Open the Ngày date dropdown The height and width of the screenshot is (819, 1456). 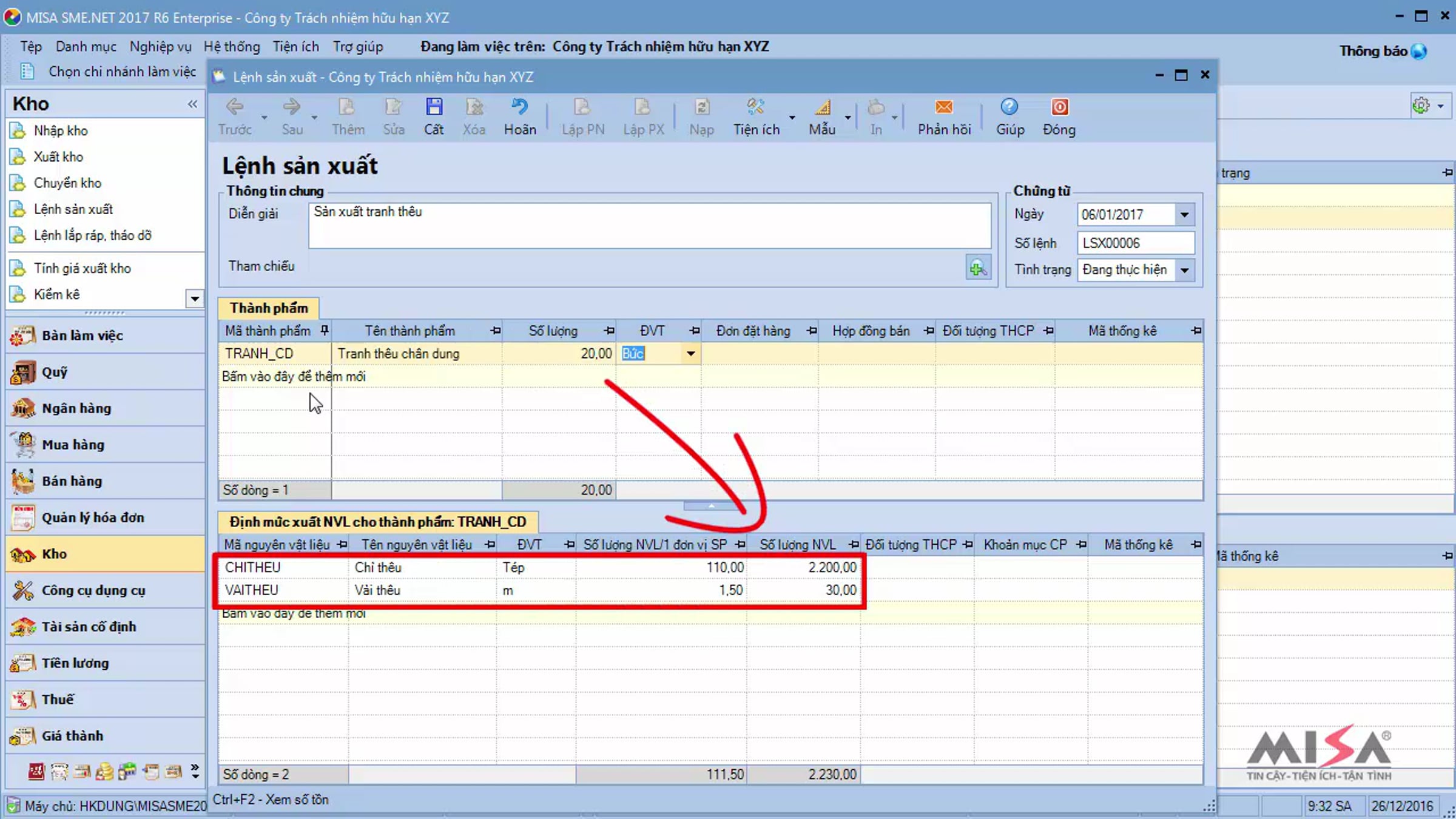(x=1184, y=215)
